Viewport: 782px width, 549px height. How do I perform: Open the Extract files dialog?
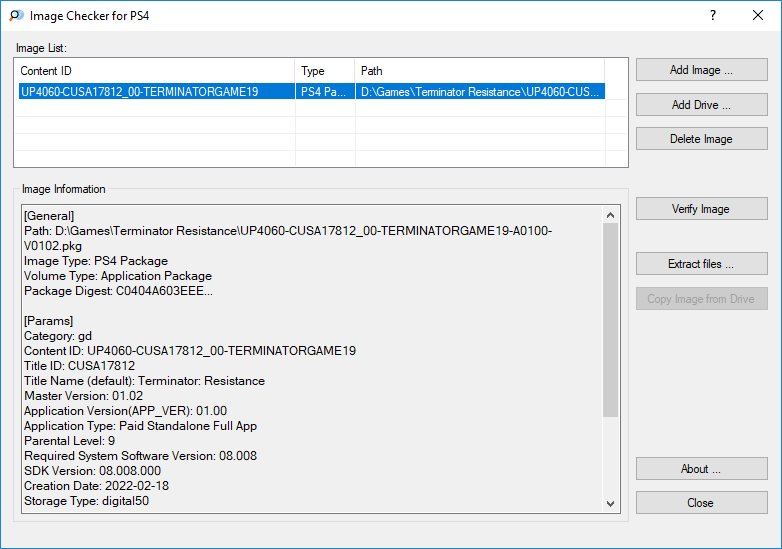coord(701,263)
